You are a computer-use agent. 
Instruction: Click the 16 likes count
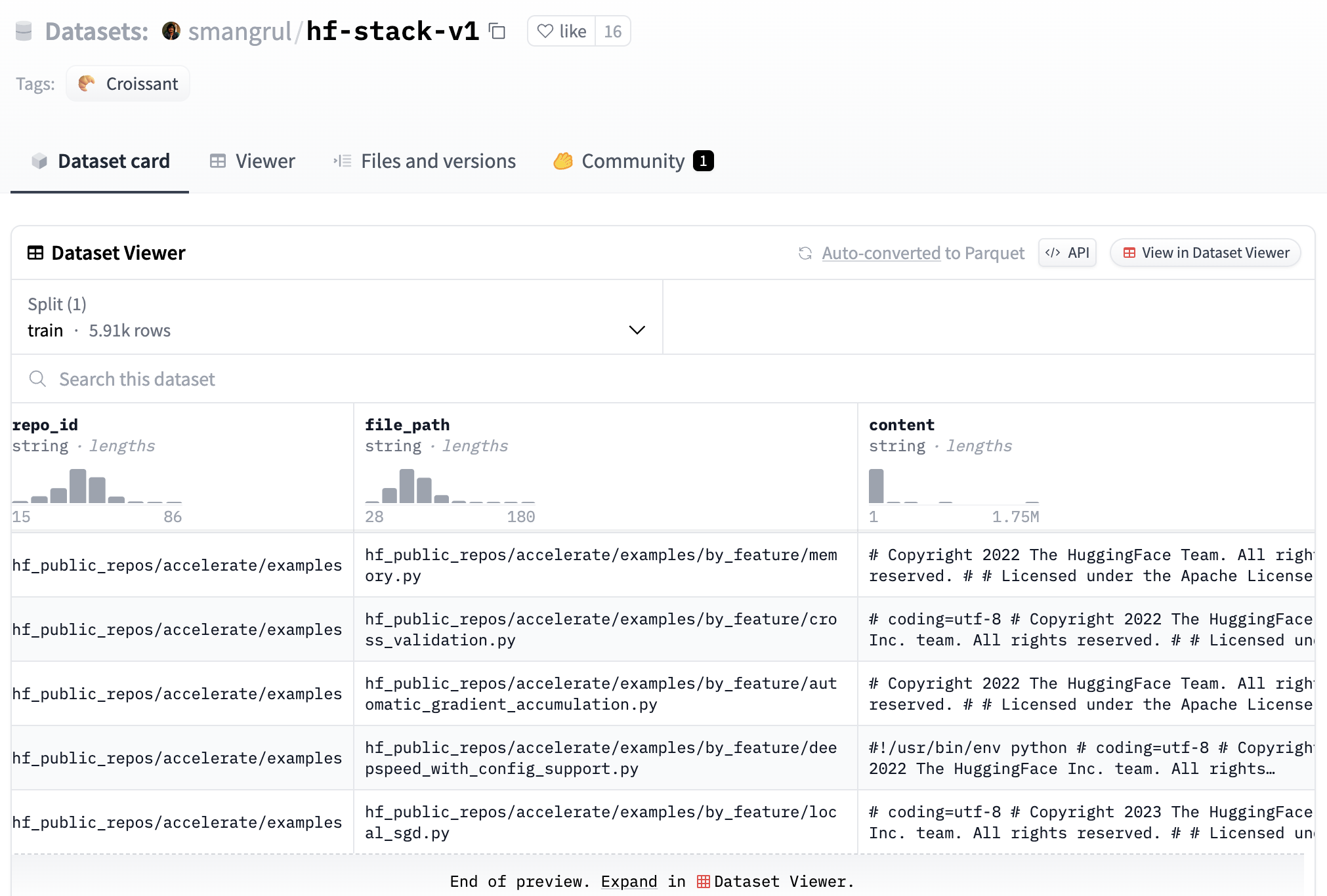coord(612,31)
